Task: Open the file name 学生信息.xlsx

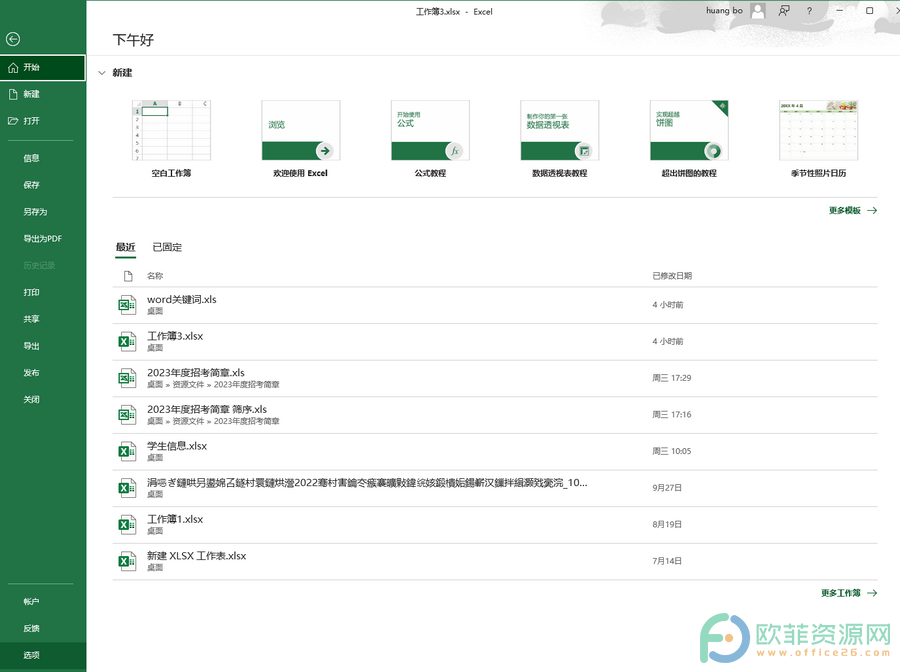Action: (177, 446)
